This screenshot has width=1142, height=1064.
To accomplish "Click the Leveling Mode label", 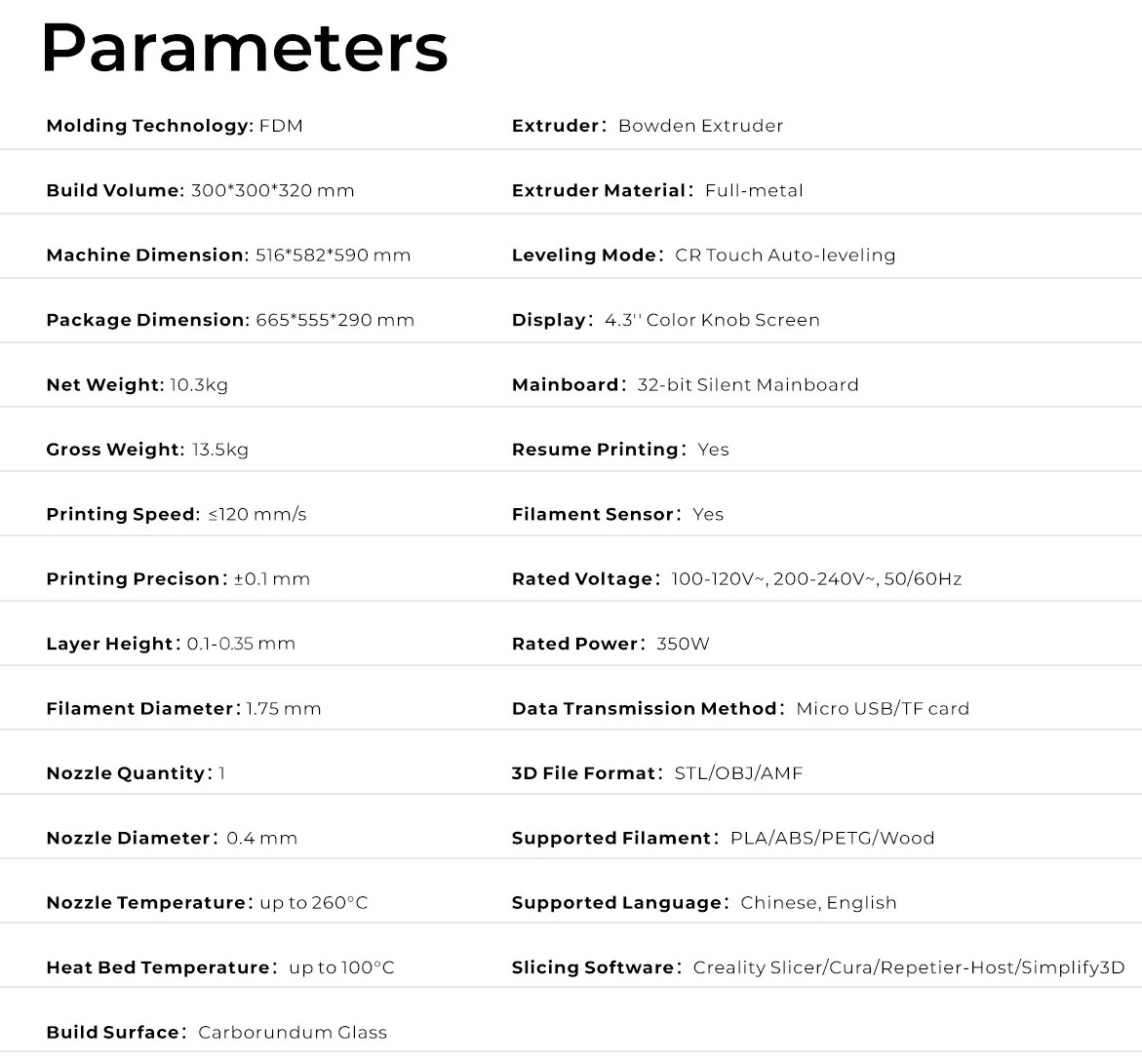I will pyautogui.click(x=584, y=256).
